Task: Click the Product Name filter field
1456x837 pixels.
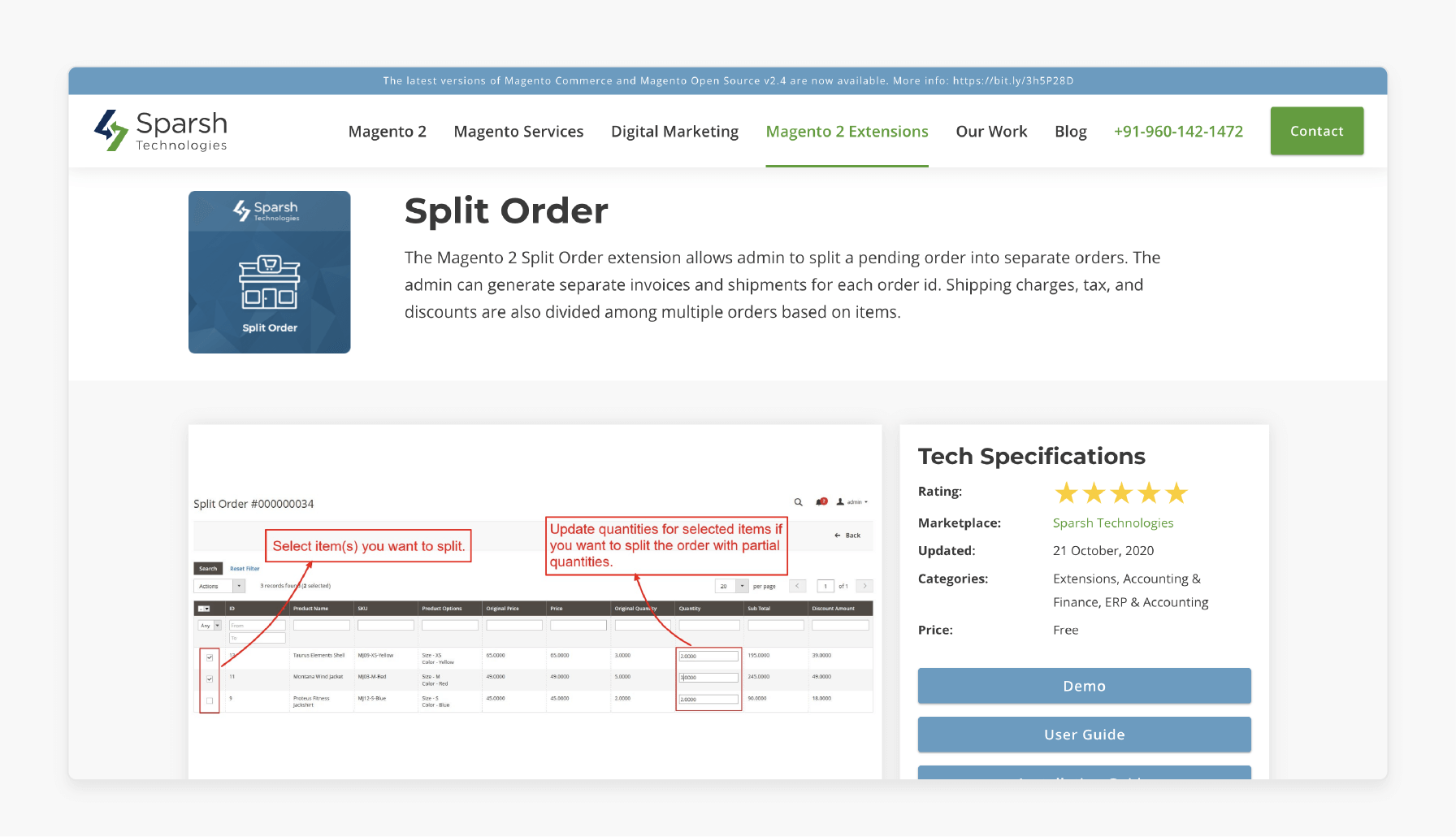Action: point(322,626)
